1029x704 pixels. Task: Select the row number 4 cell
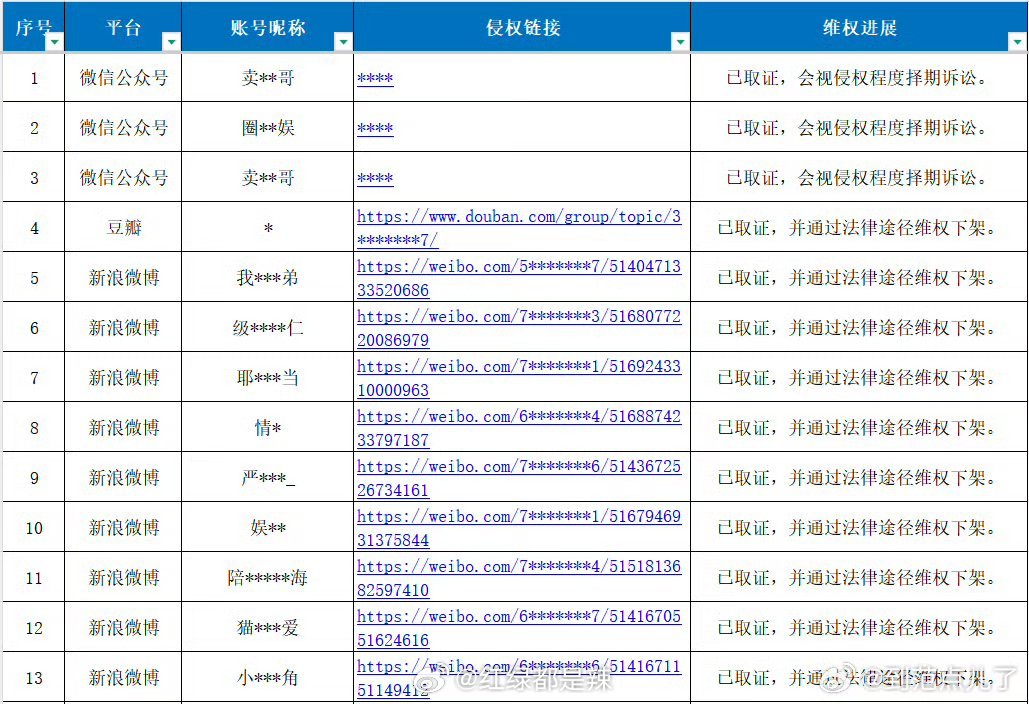point(33,228)
